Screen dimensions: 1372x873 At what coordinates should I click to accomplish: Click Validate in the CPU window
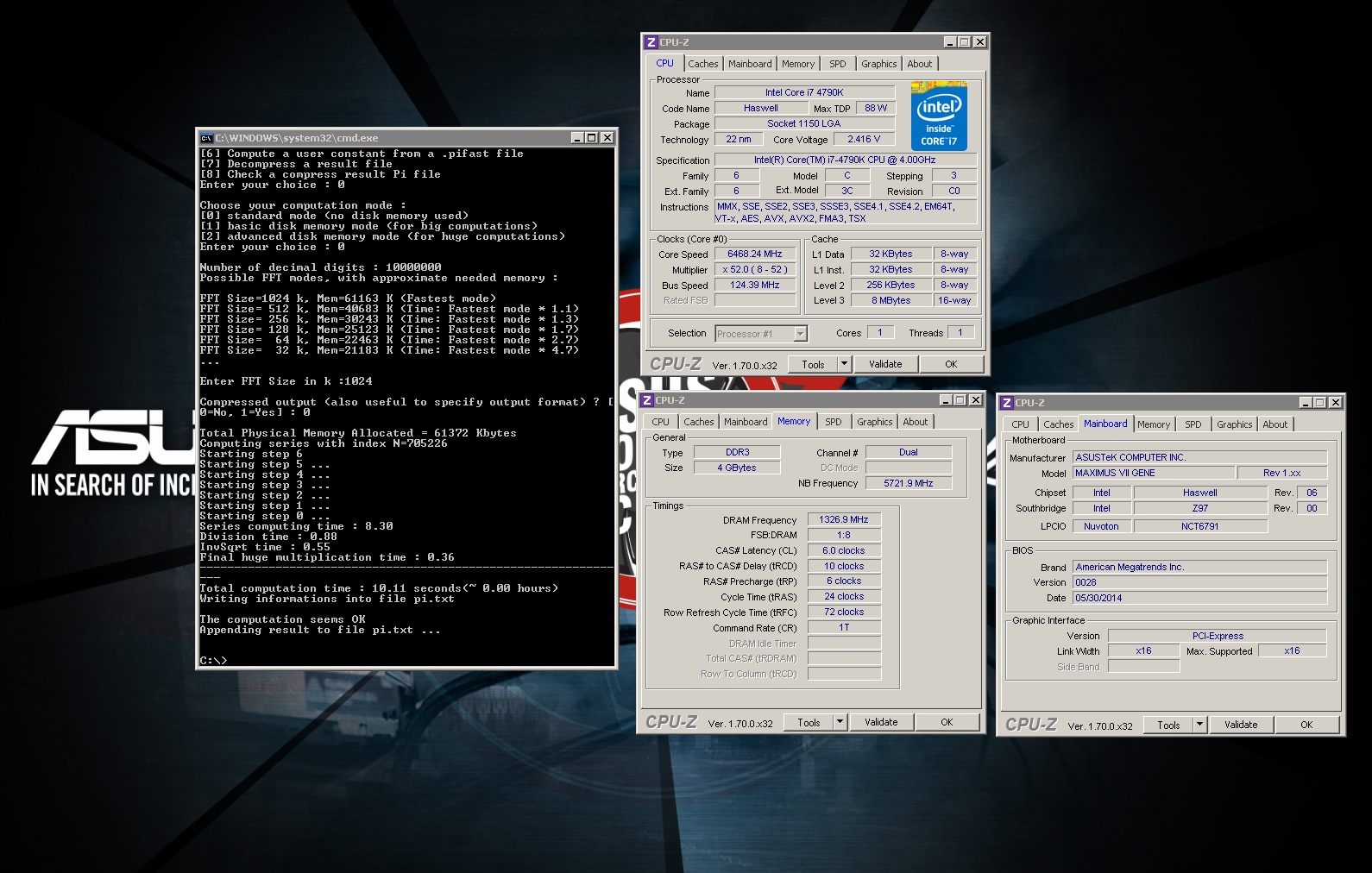pyautogui.click(x=885, y=364)
